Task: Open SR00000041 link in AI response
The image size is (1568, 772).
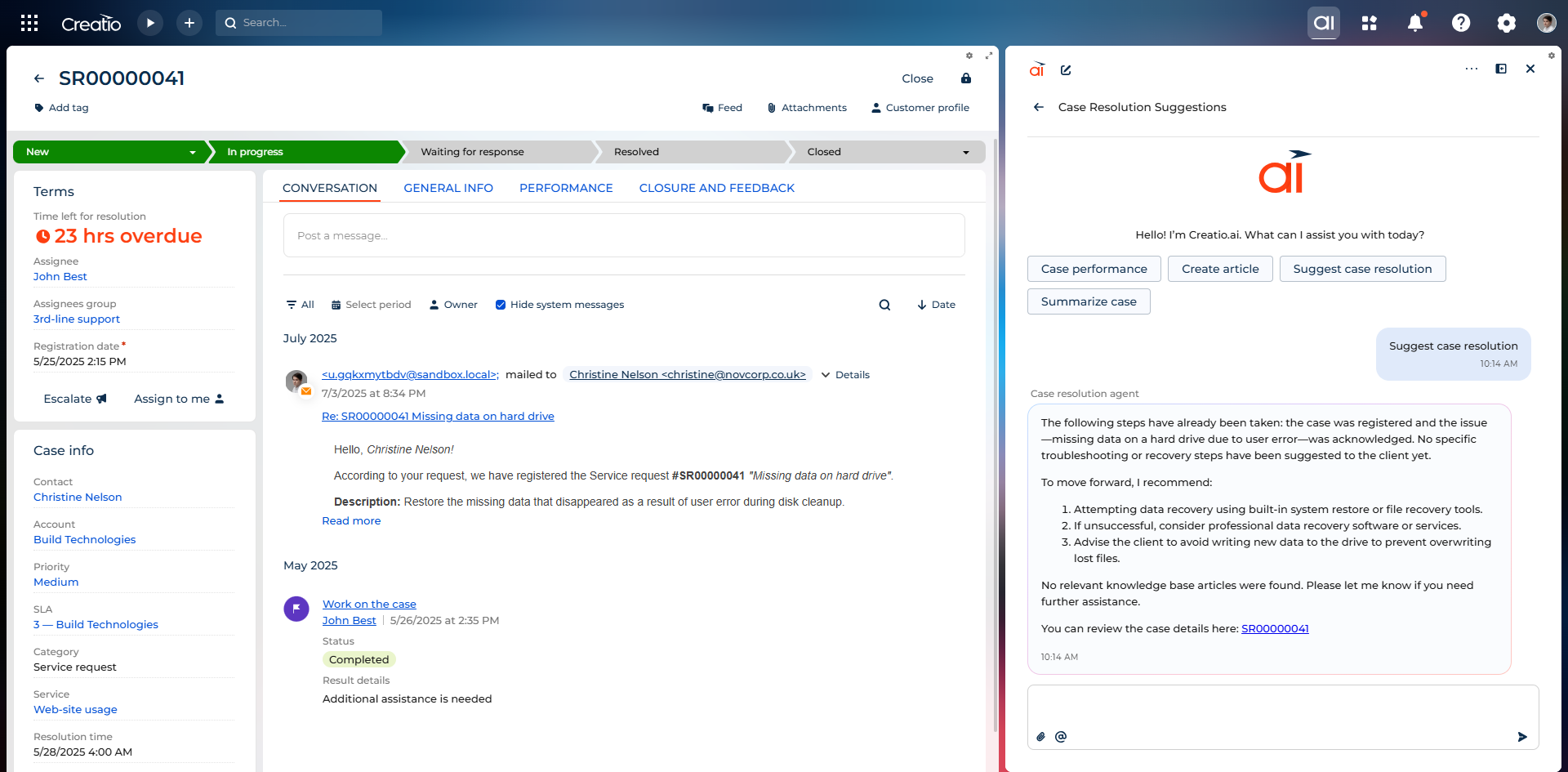Action: [1275, 628]
